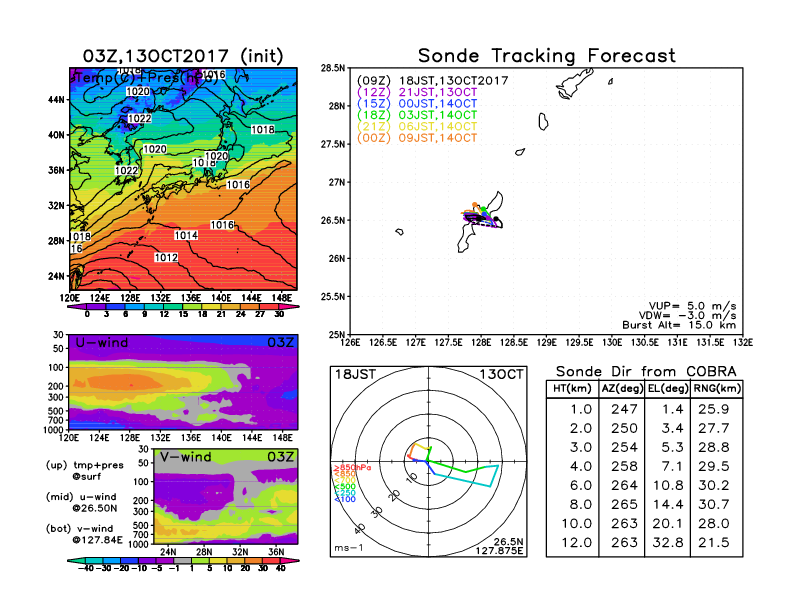Click elevation value '32.8' in the table

[x=668, y=543]
